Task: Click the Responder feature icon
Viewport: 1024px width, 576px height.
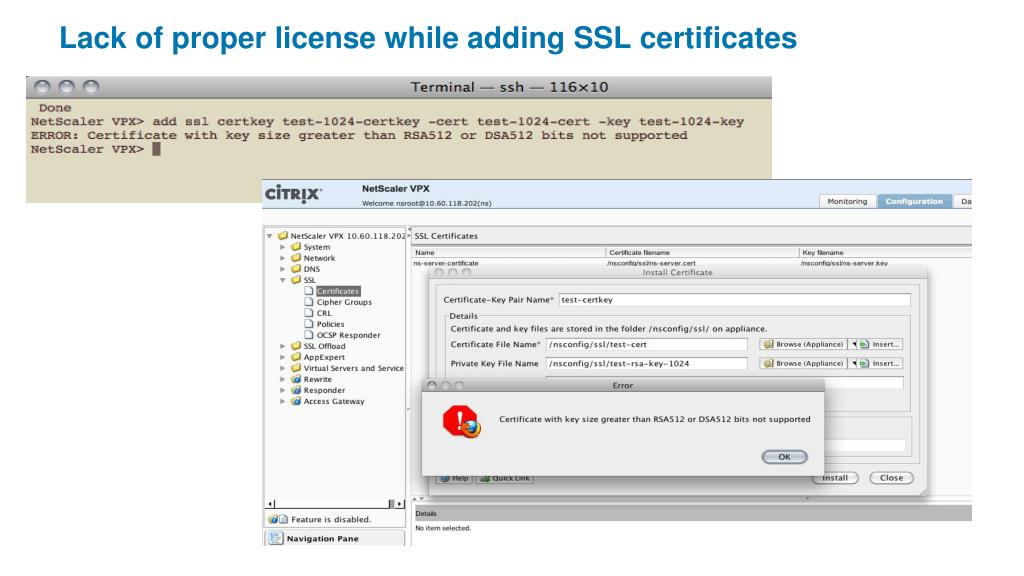Action: pyautogui.click(x=295, y=390)
